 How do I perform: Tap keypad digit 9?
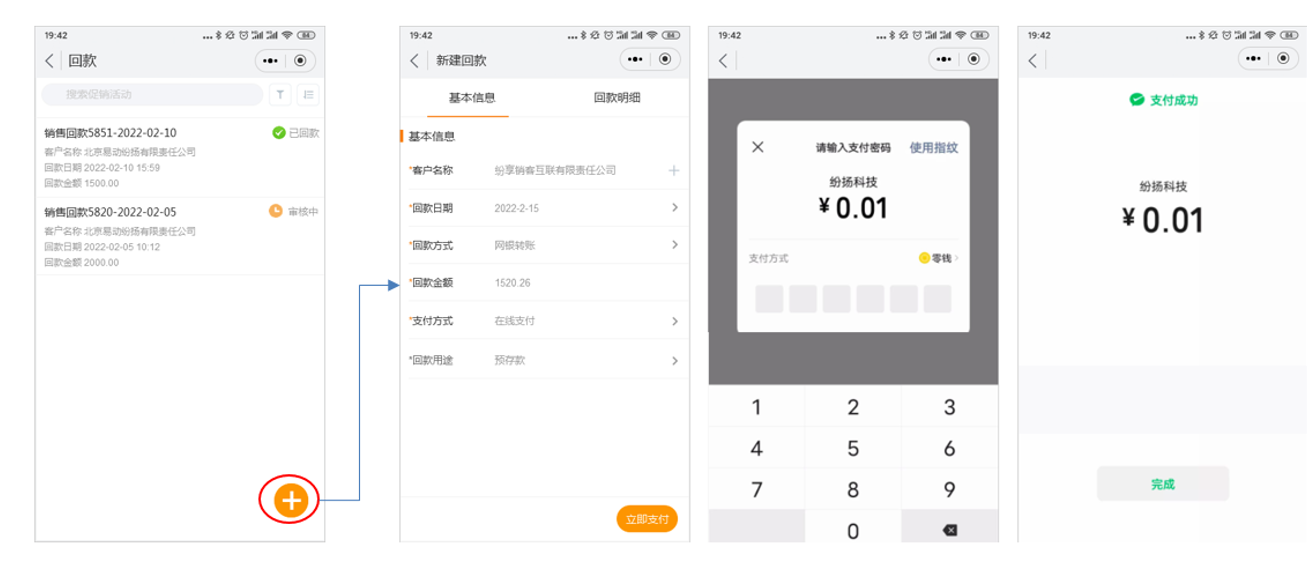click(950, 490)
